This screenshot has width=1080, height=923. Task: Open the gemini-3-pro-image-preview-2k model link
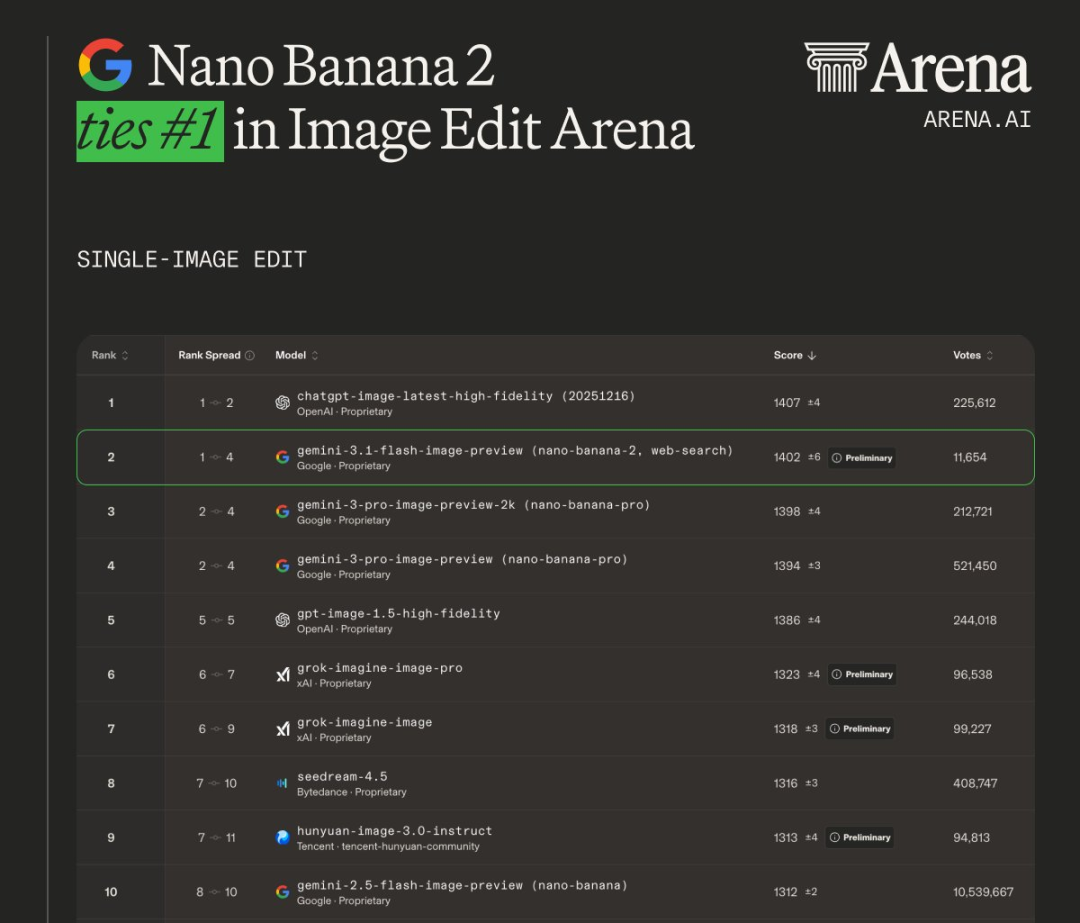pyautogui.click(x=473, y=505)
